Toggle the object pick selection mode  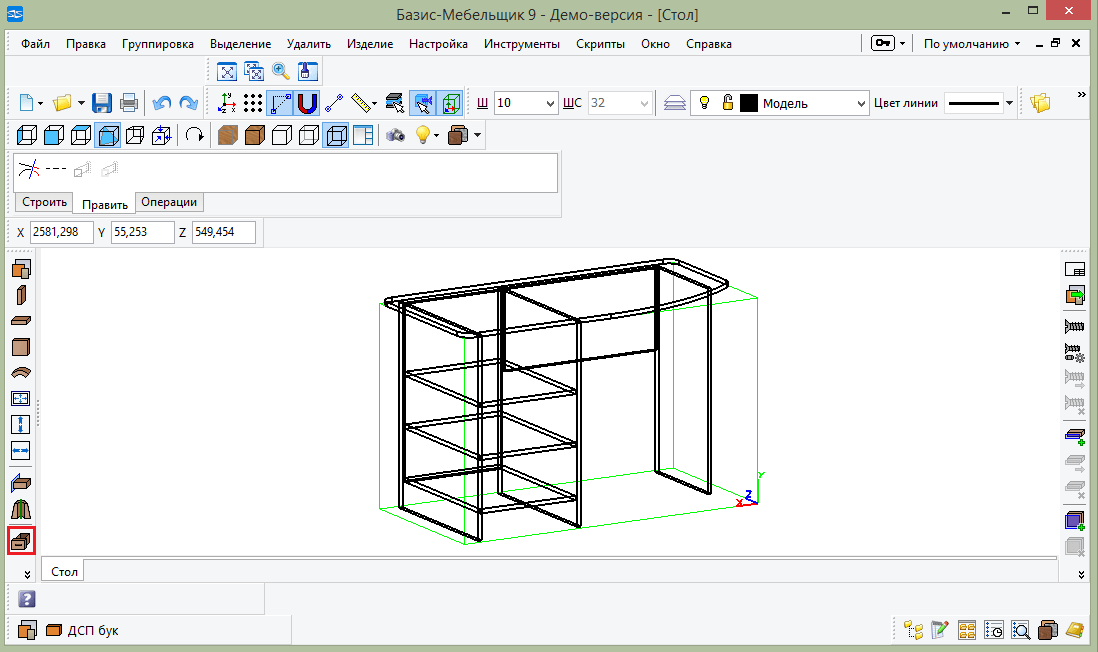423,103
